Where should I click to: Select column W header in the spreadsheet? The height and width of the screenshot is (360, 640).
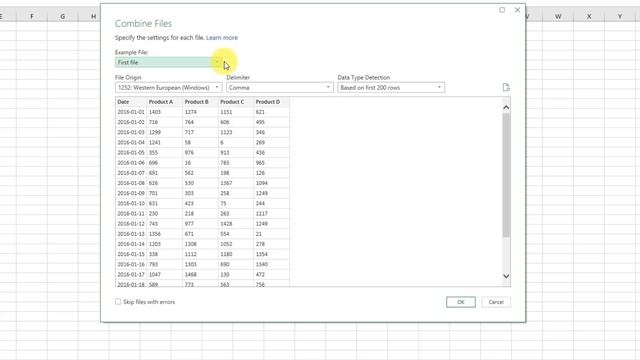558,16
